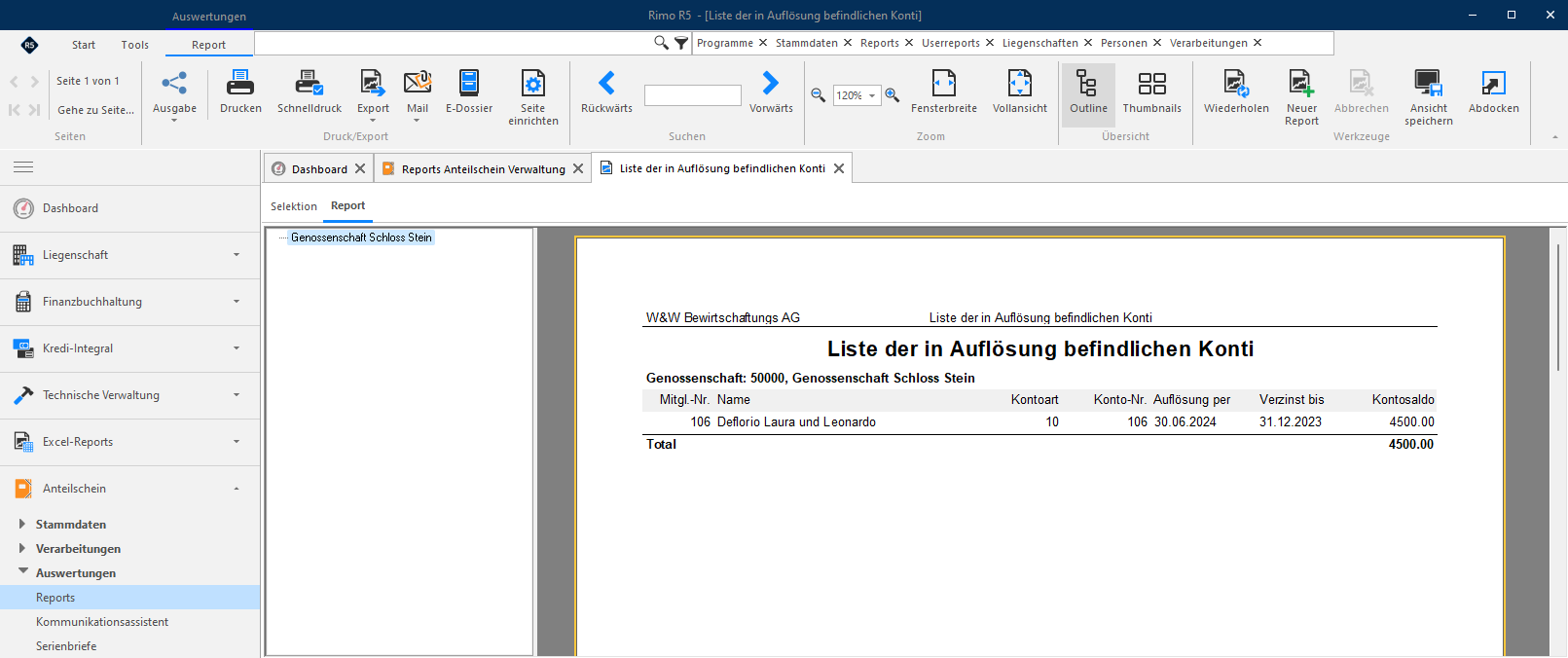Image resolution: width=1568 pixels, height=658 pixels.
Task: Go to the next page arrow
Action: point(35,82)
